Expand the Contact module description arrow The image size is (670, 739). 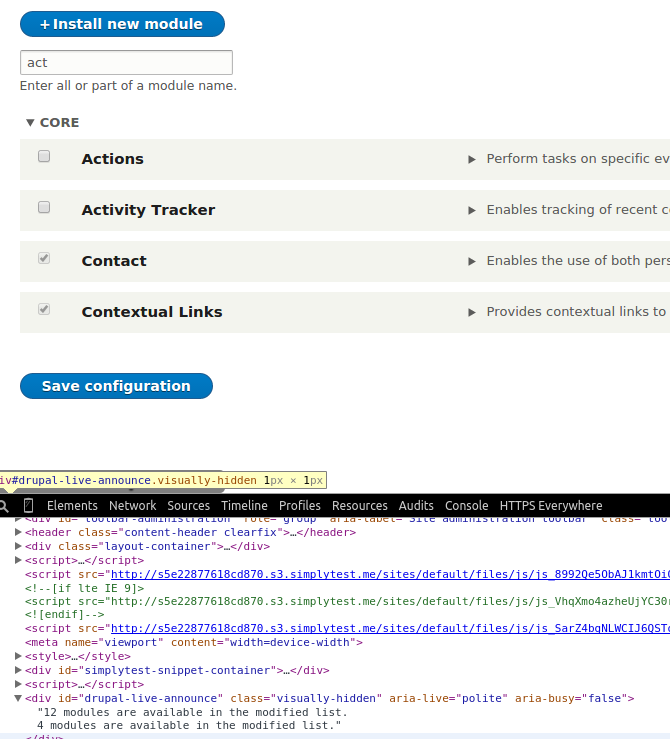pos(472,261)
